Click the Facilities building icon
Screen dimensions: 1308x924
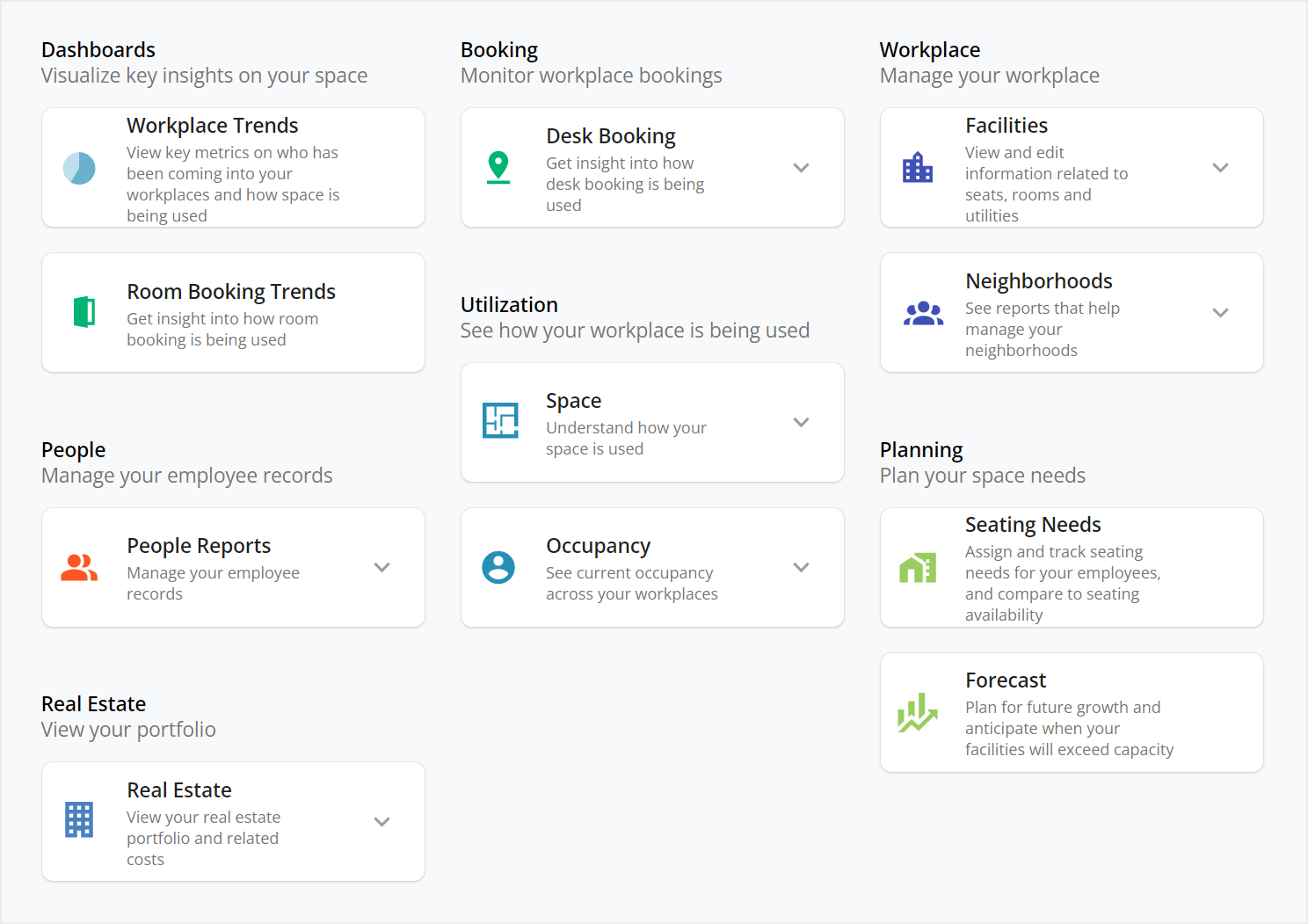click(x=918, y=168)
